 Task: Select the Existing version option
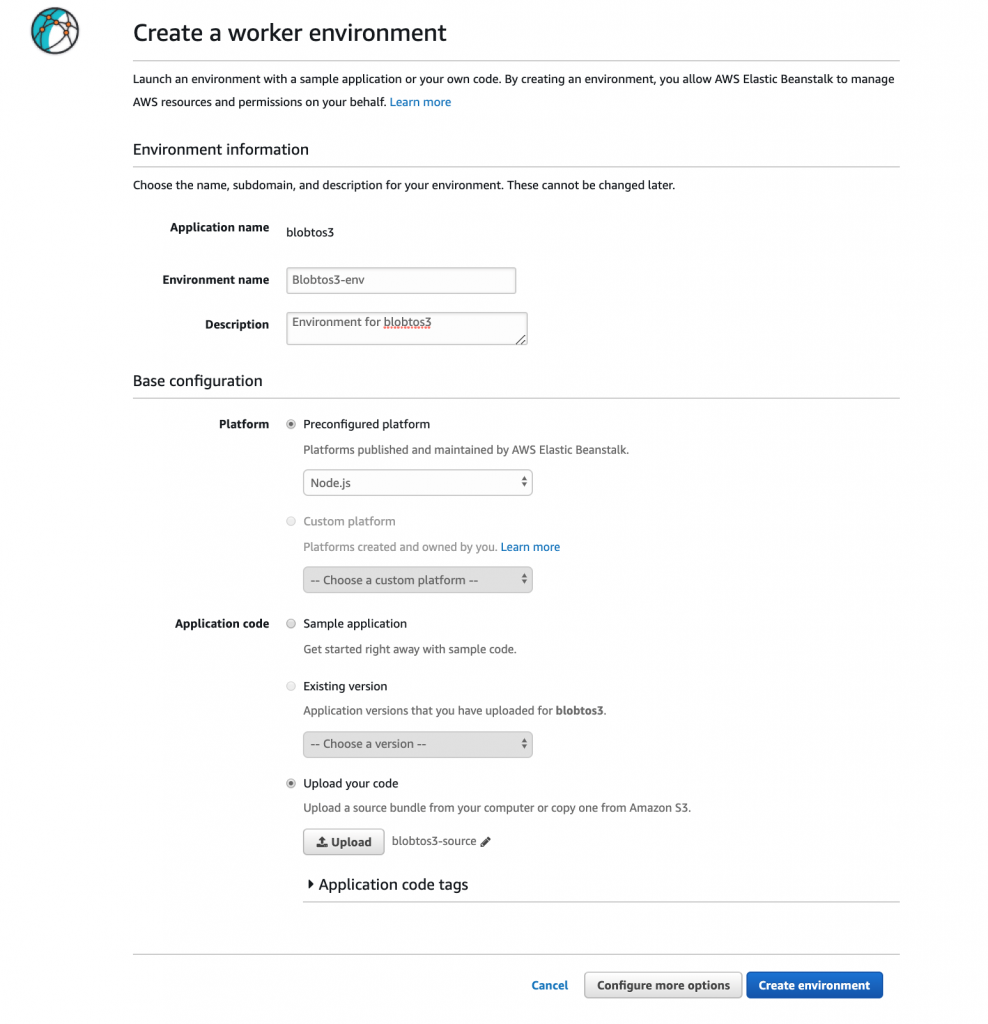pyautogui.click(x=290, y=686)
